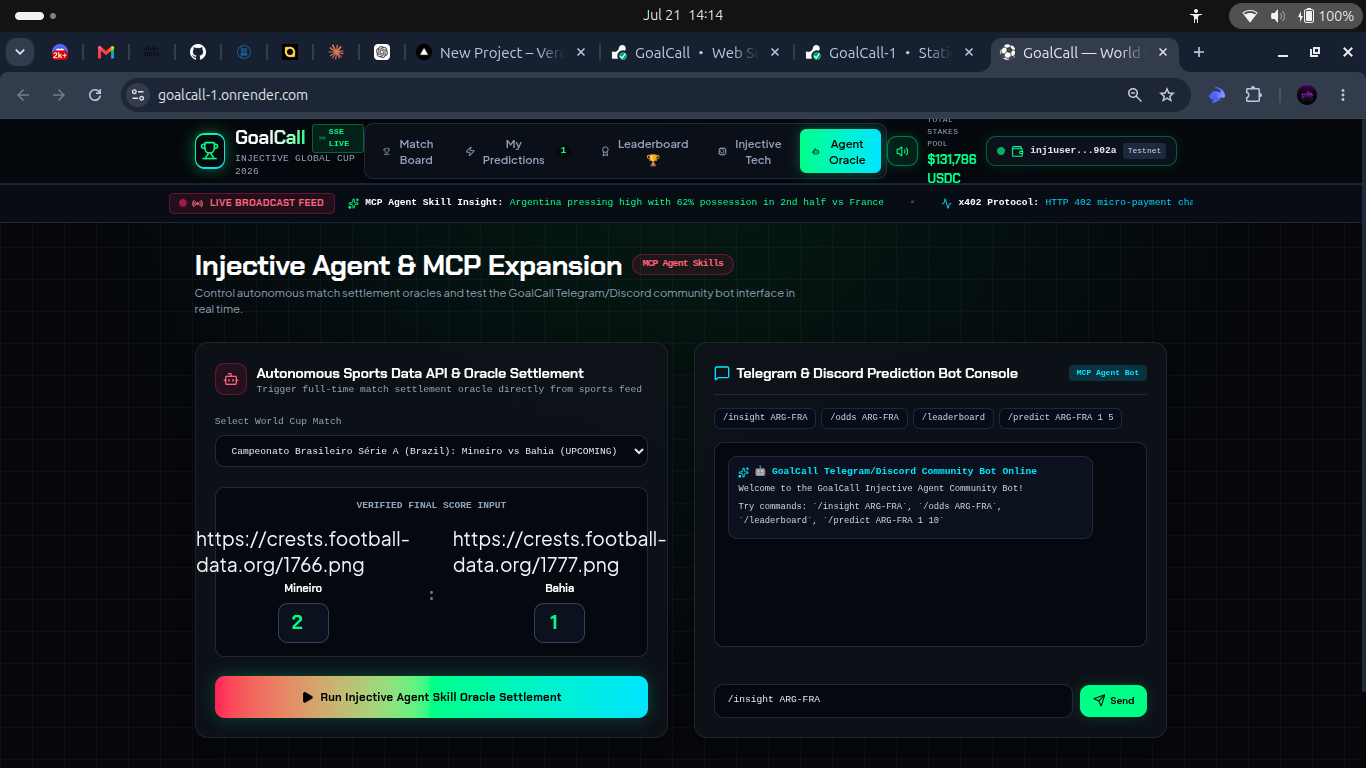Click the Mineiro score input field

click(x=303, y=623)
